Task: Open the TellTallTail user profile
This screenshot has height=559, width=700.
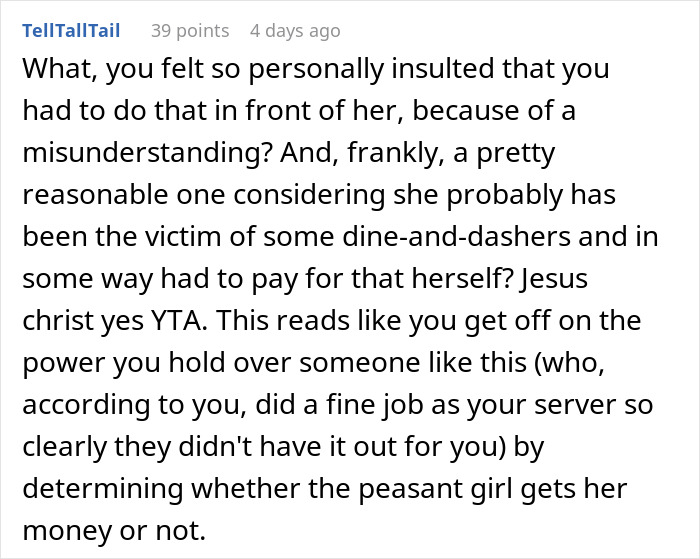Action: pyautogui.click(x=70, y=31)
